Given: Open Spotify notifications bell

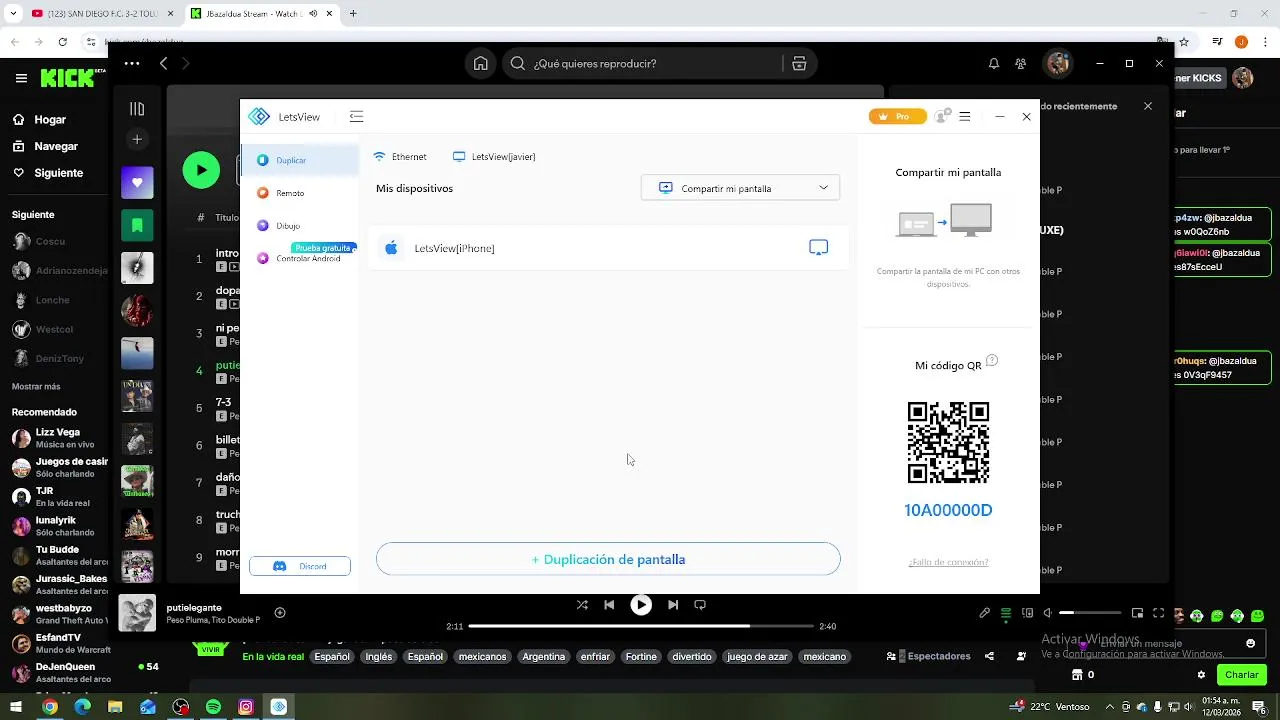Looking at the screenshot, I should 994,63.
